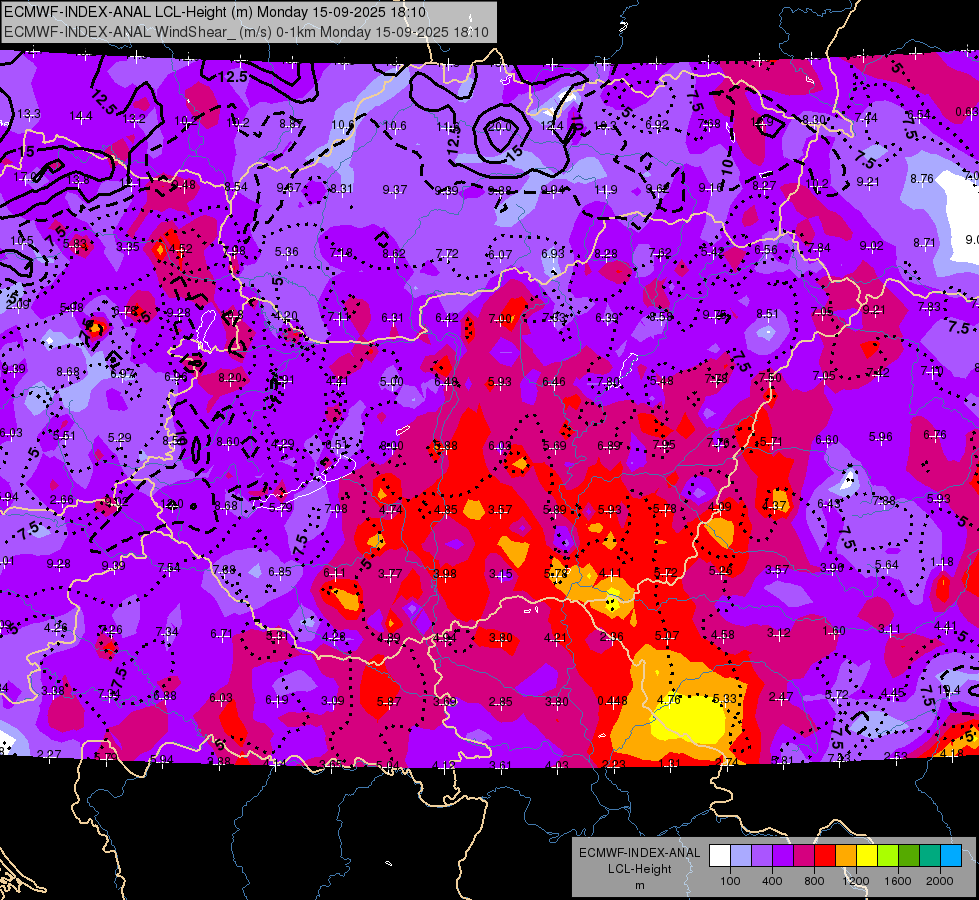Click the LCL-Height header line at top
Image resolution: width=979 pixels, height=900 pixels.
tap(215, 12)
